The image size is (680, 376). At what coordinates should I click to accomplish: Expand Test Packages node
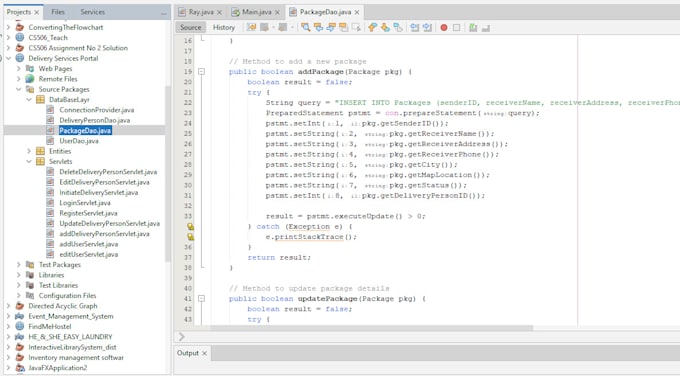pyautogui.click(x=19, y=265)
